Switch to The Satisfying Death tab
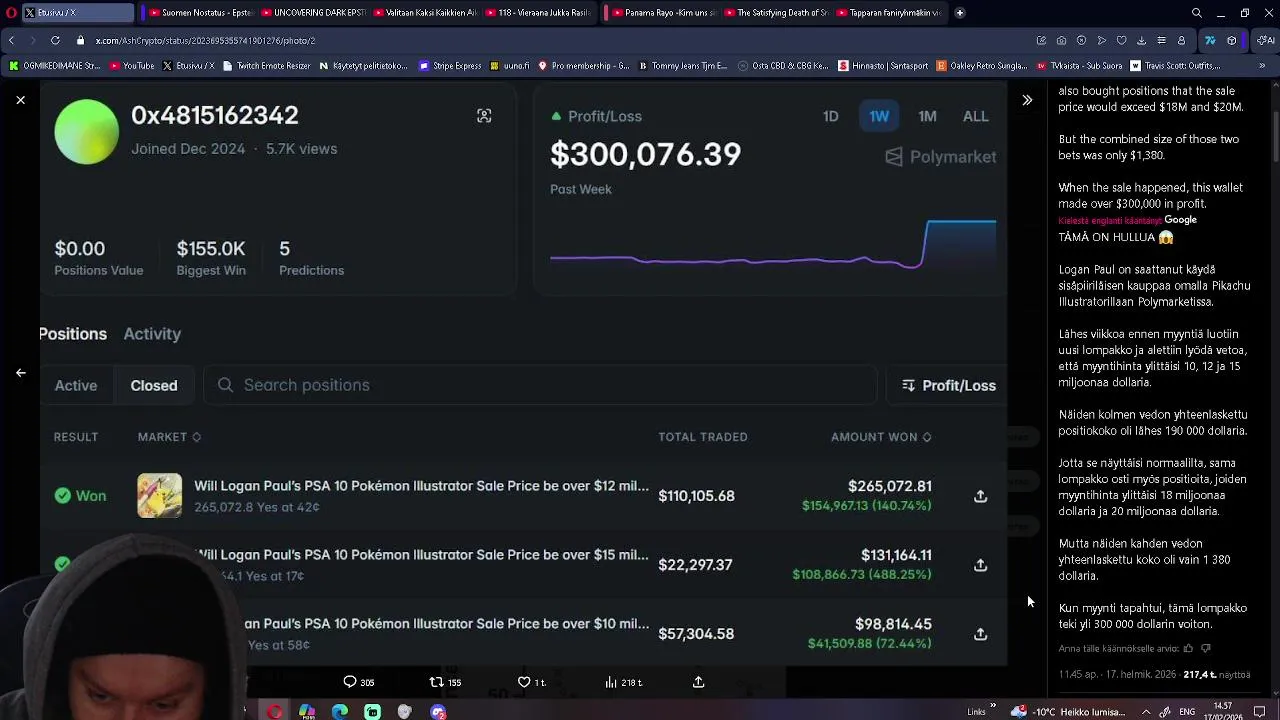The image size is (1280, 720). (x=774, y=13)
